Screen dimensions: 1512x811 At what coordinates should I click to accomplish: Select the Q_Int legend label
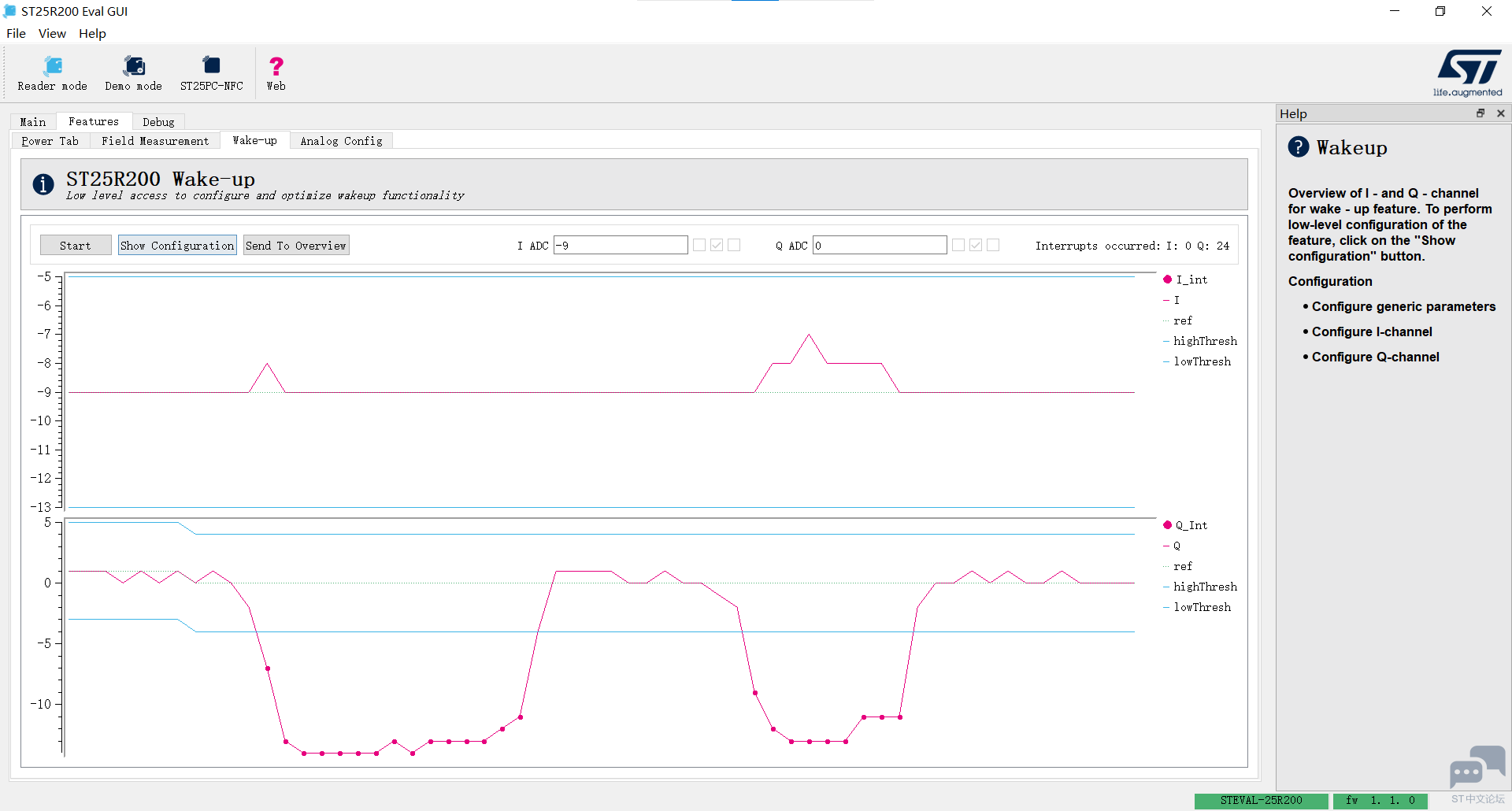coord(1191,525)
